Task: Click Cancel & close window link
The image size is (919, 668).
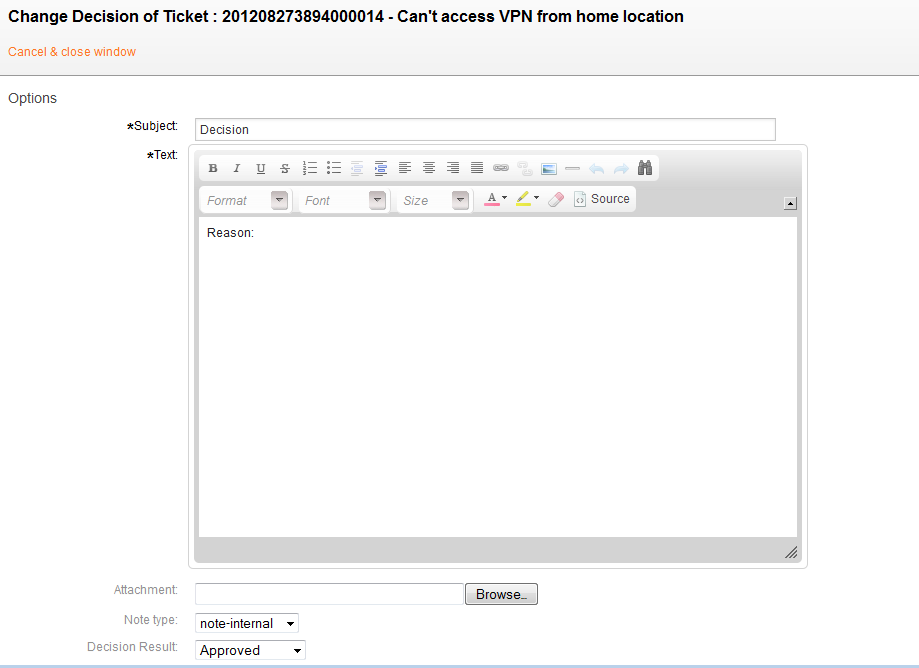Action: tap(72, 52)
